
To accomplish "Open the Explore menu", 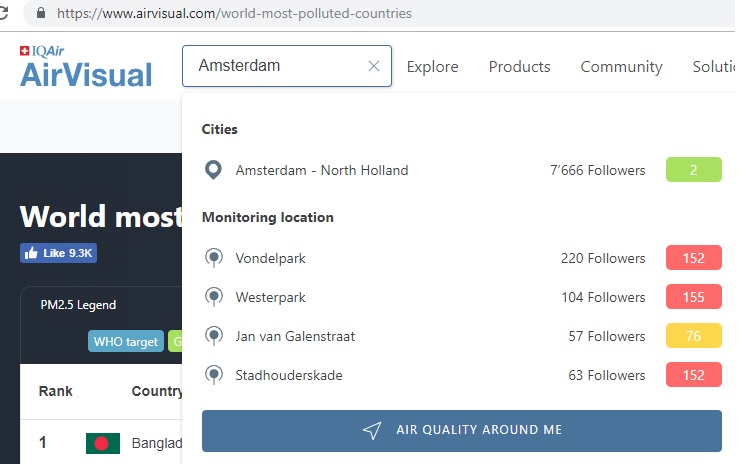I will pos(432,67).
